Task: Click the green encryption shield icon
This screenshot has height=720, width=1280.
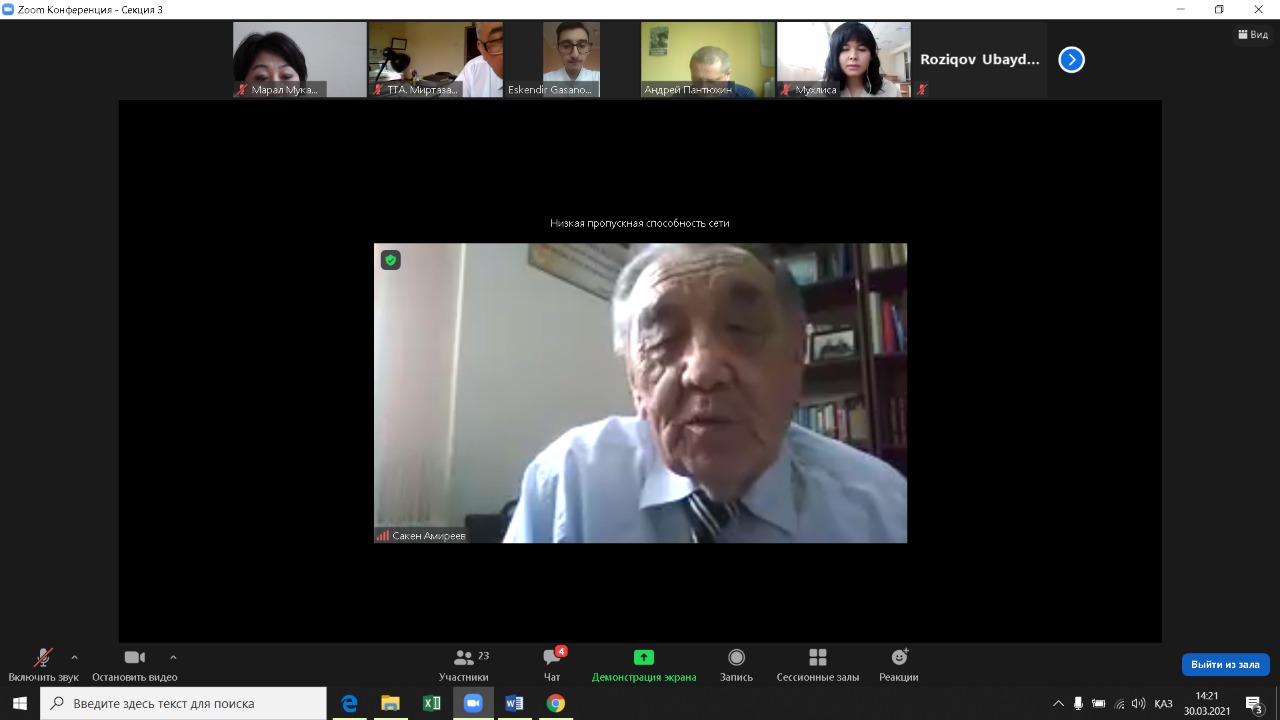Action: click(390, 260)
